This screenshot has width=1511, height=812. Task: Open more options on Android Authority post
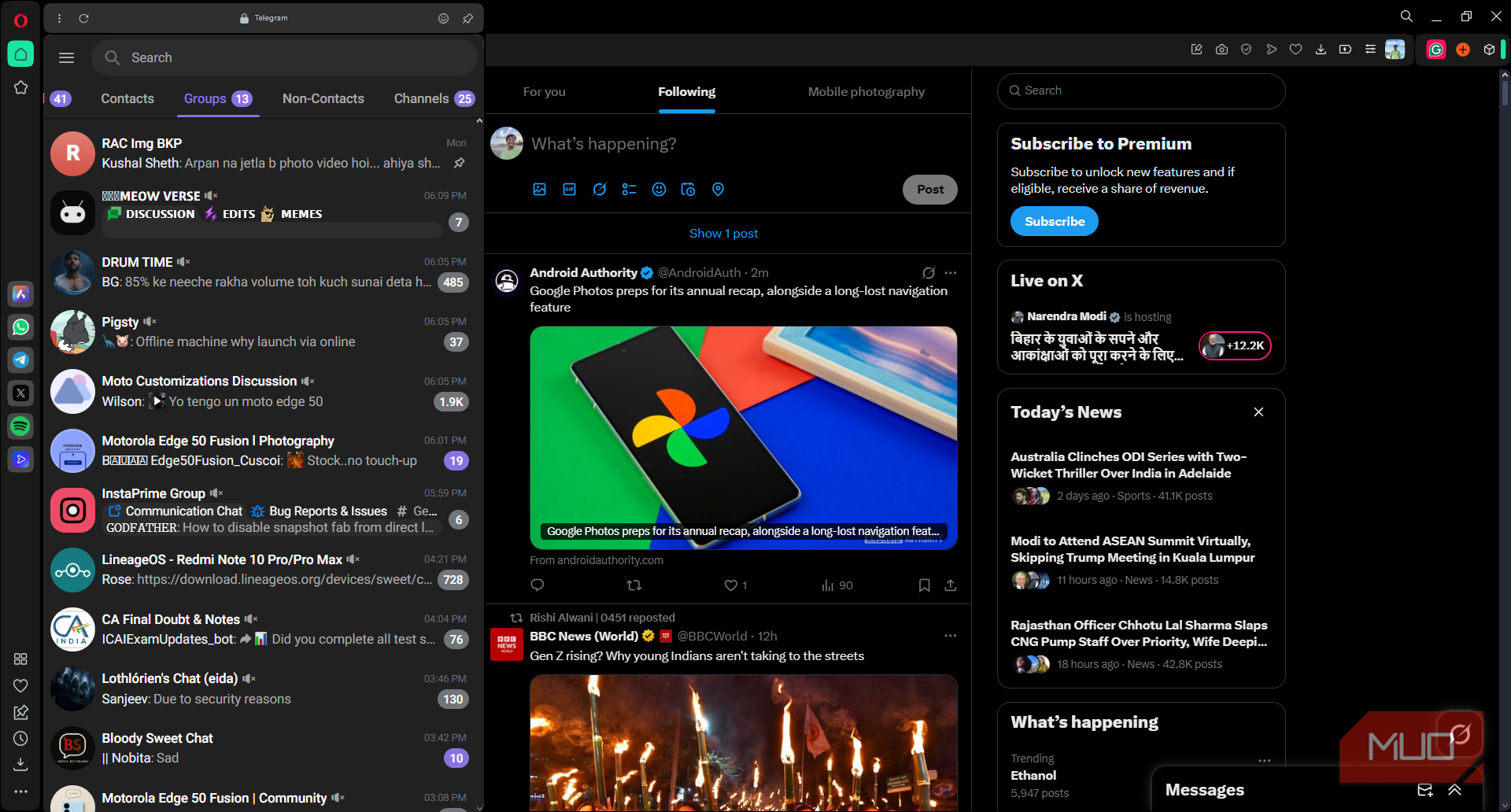click(x=951, y=273)
